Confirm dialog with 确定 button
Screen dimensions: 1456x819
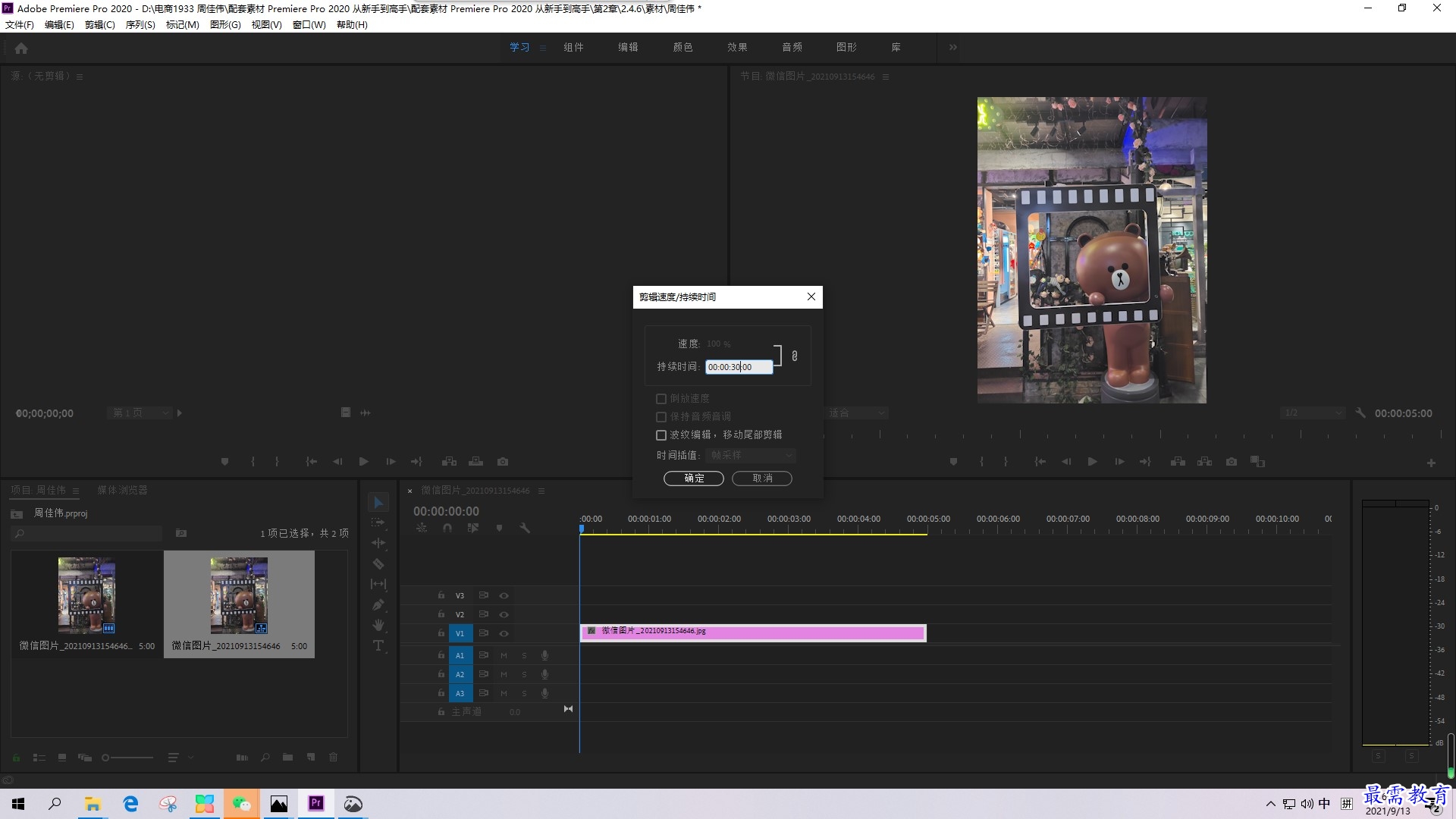point(694,478)
